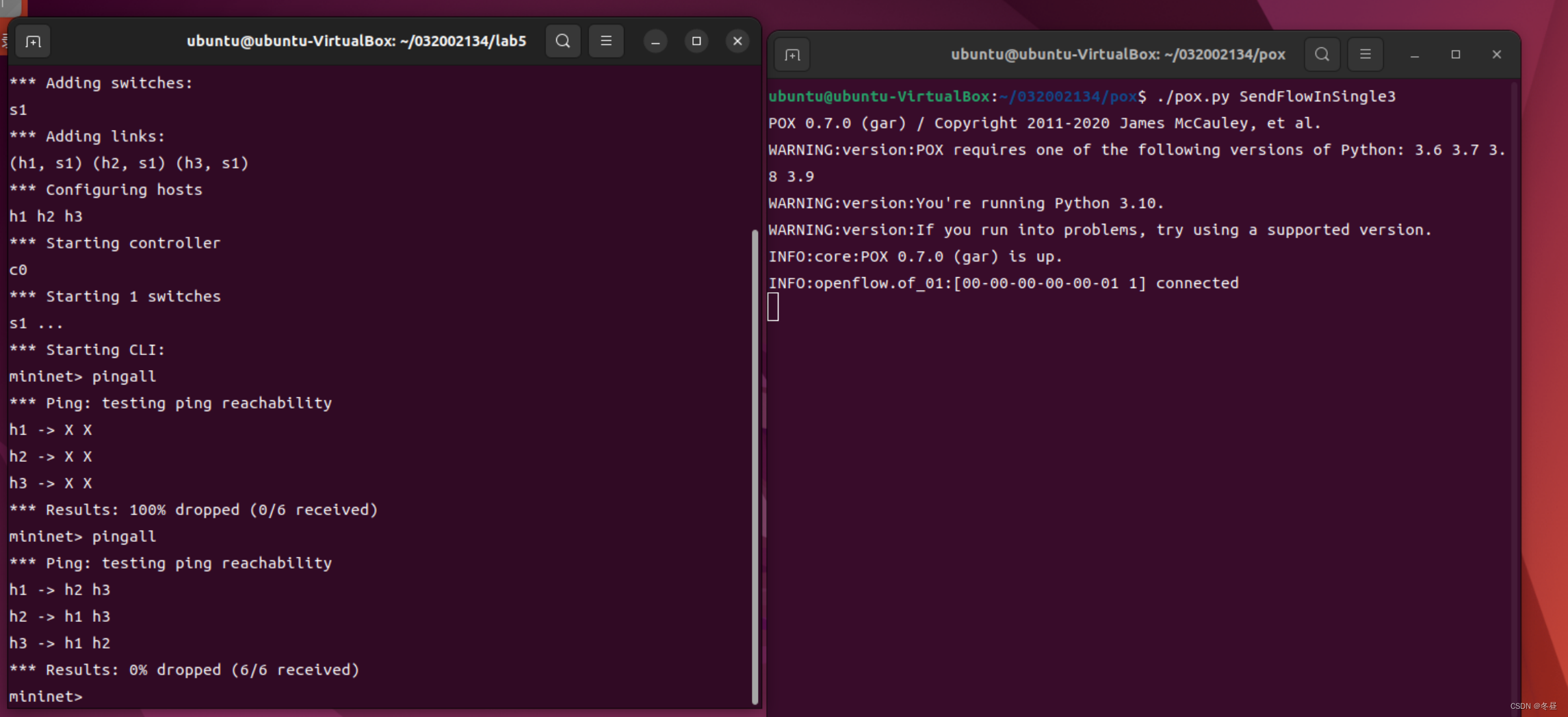Click the '*** Starting controller' line
The width and height of the screenshot is (1568, 717).
[x=115, y=243]
